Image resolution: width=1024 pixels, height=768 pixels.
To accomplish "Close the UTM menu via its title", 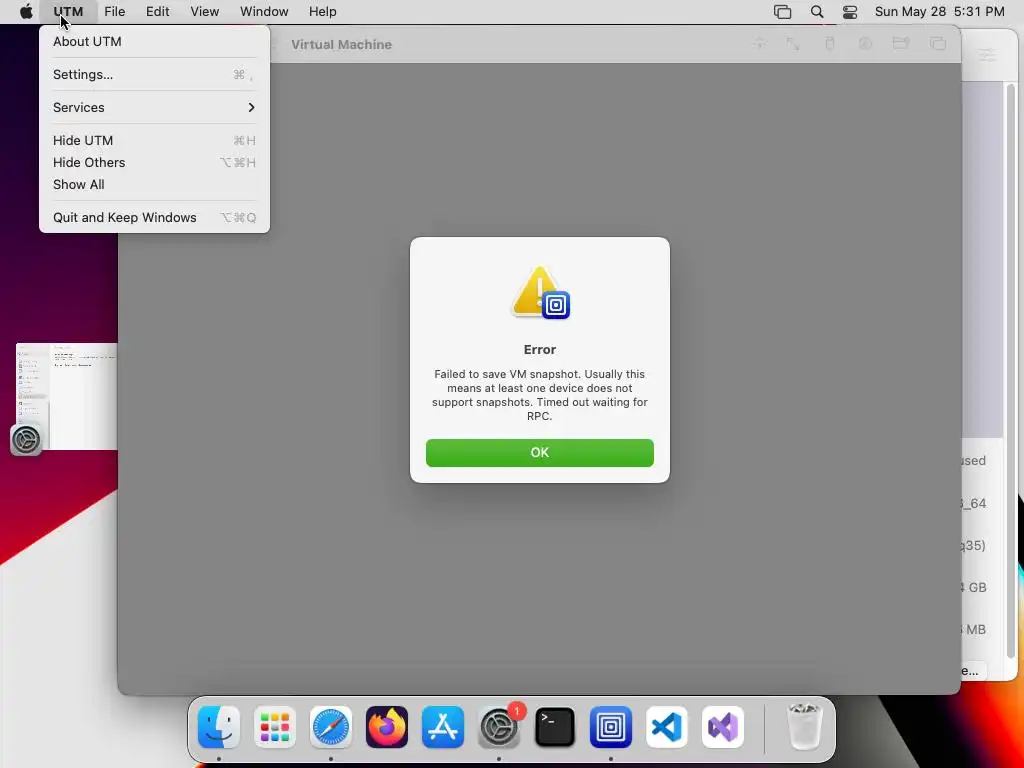I will [68, 12].
